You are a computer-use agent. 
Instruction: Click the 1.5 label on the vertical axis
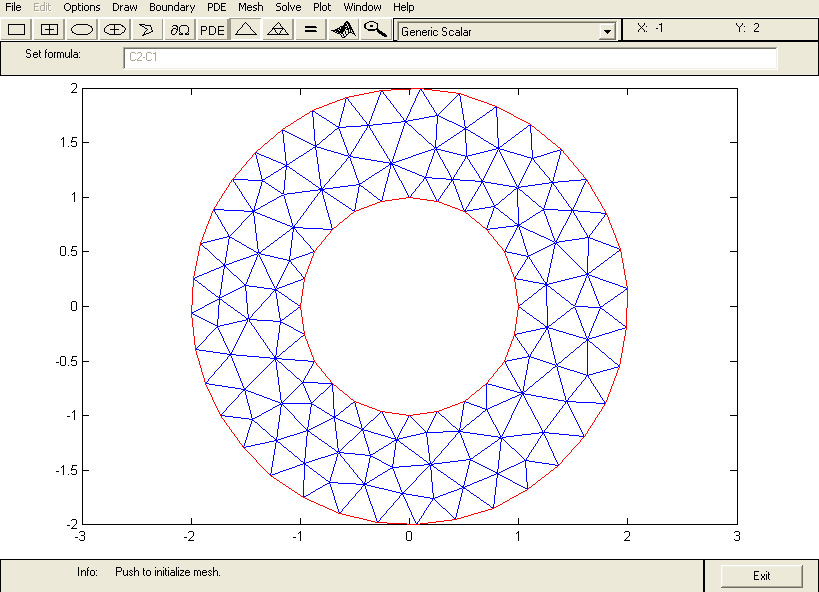[x=67, y=143]
